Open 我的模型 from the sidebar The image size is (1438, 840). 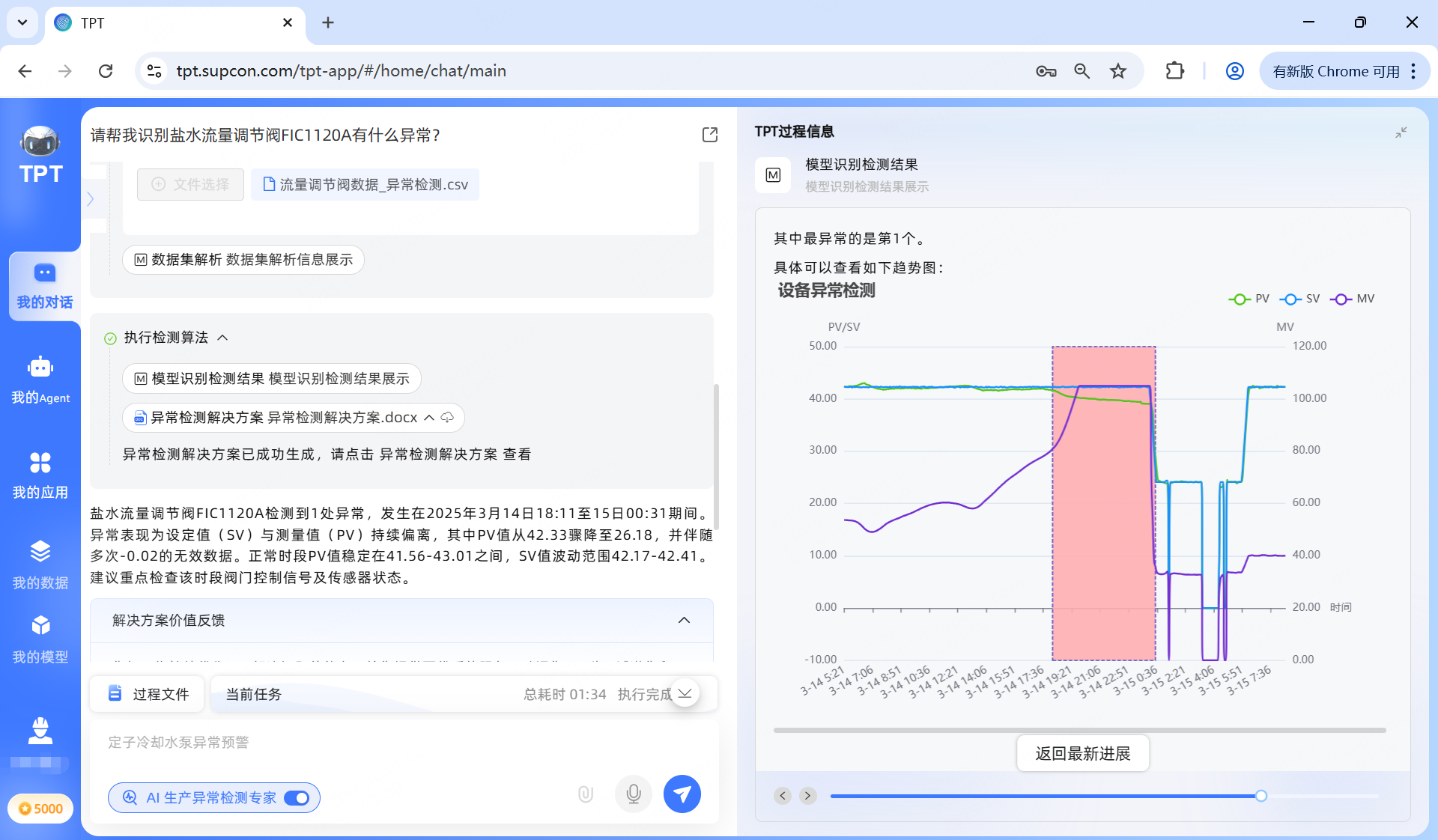coord(40,639)
